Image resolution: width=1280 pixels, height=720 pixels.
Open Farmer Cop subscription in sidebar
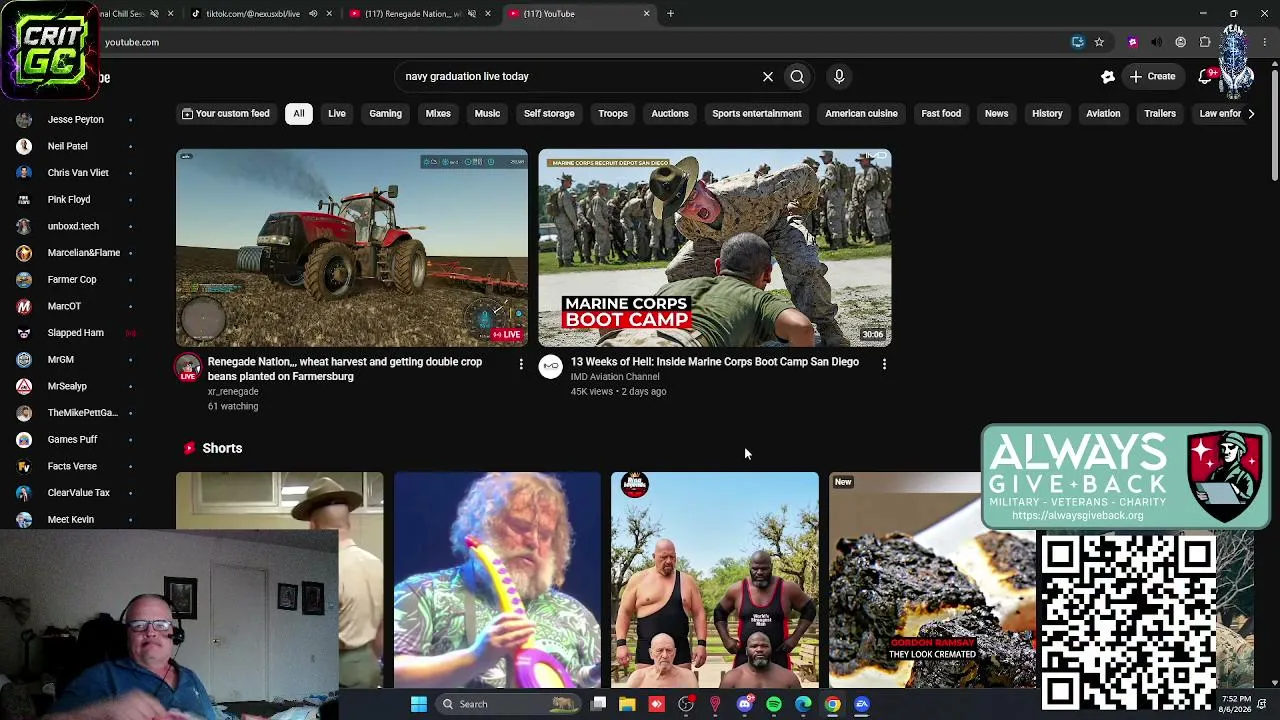tap(72, 280)
